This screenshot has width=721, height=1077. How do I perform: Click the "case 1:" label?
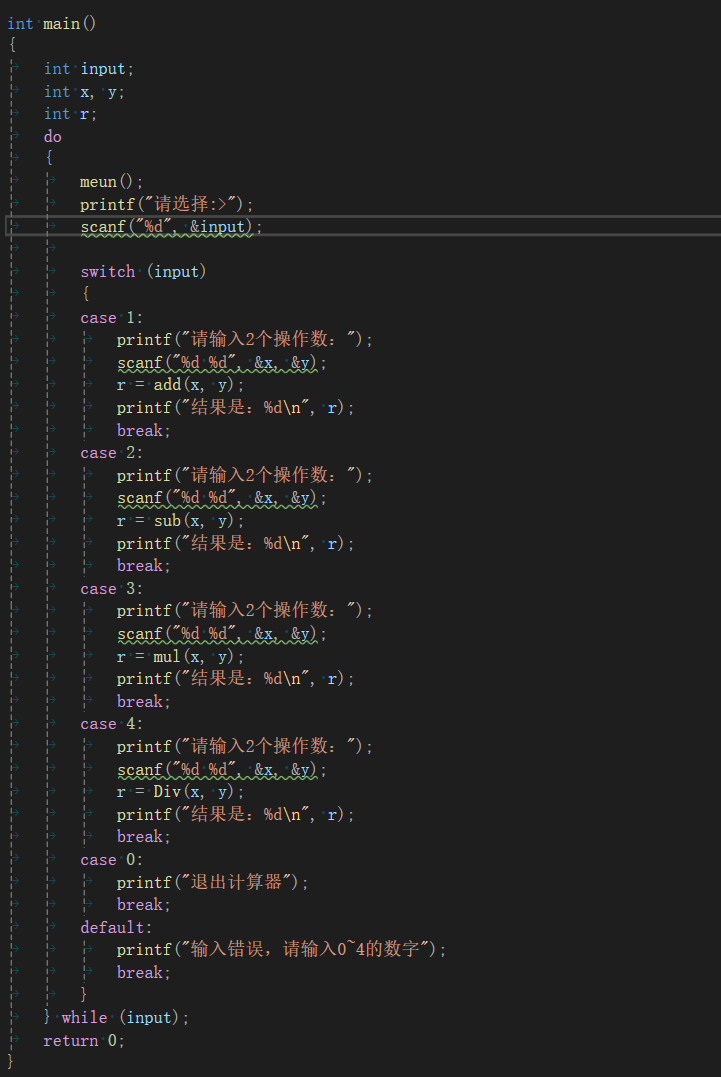[111, 317]
